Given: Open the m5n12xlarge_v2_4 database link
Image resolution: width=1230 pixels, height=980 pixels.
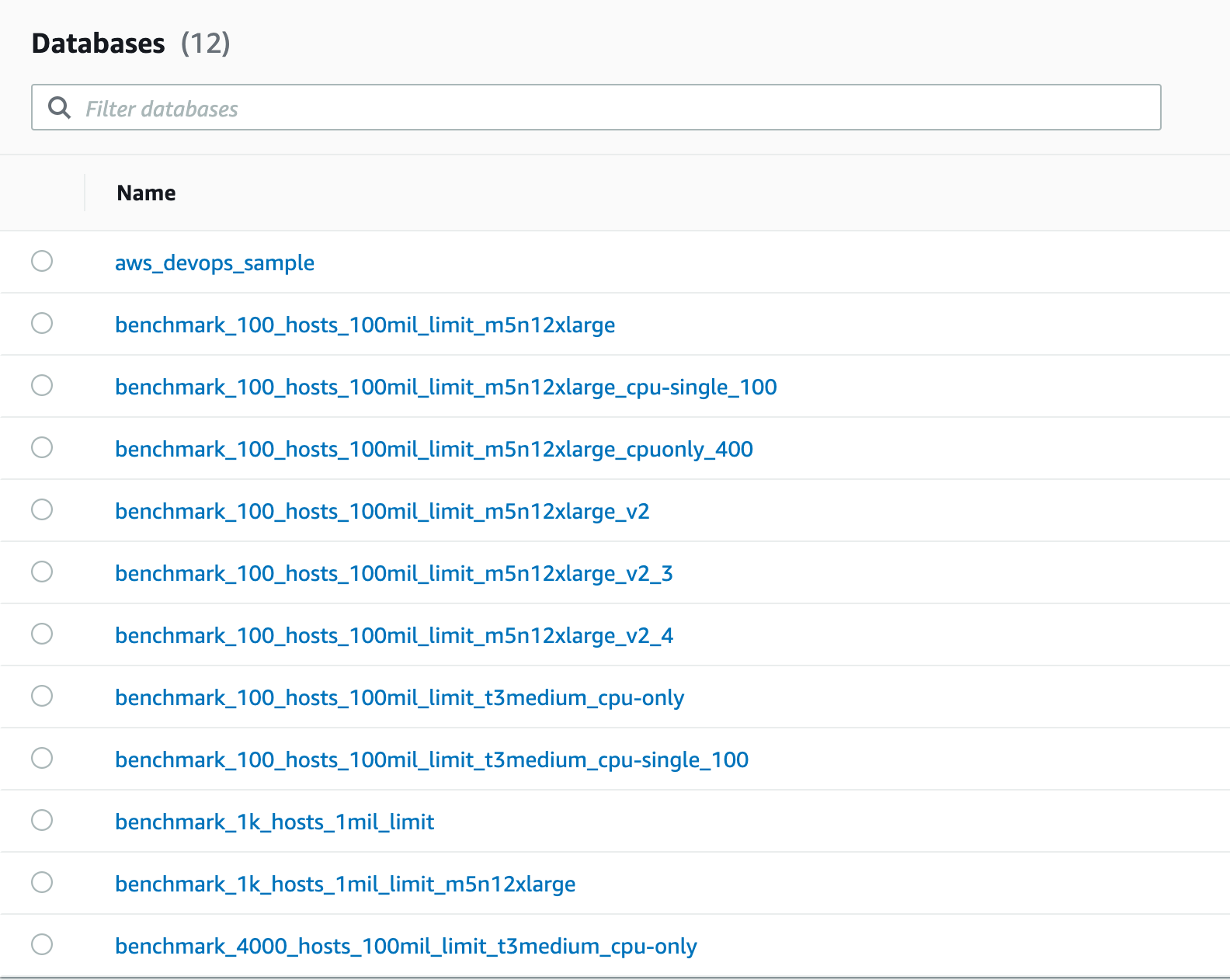Looking at the screenshot, I should pyautogui.click(x=394, y=635).
